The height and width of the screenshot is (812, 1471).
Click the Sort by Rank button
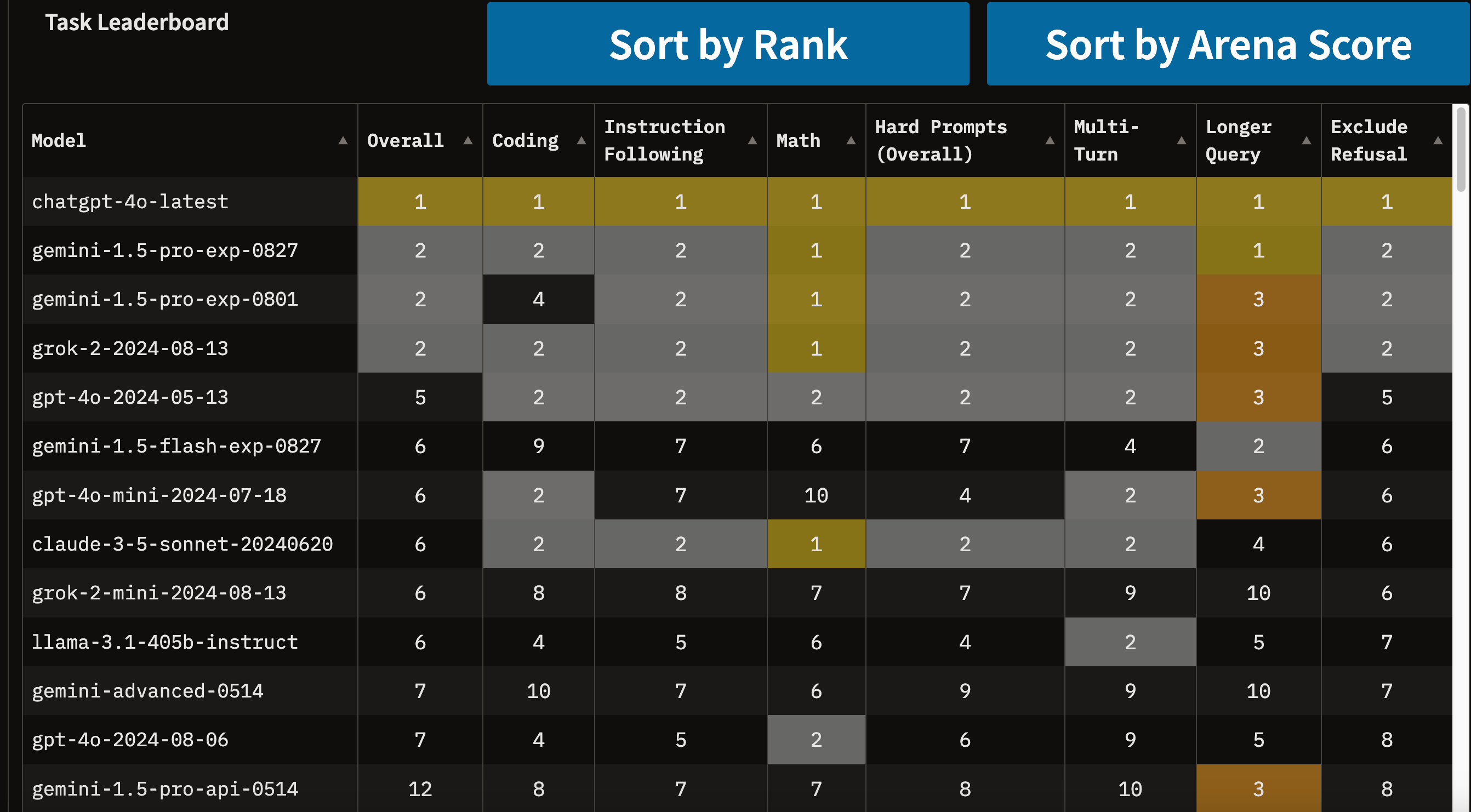(x=727, y=44)
